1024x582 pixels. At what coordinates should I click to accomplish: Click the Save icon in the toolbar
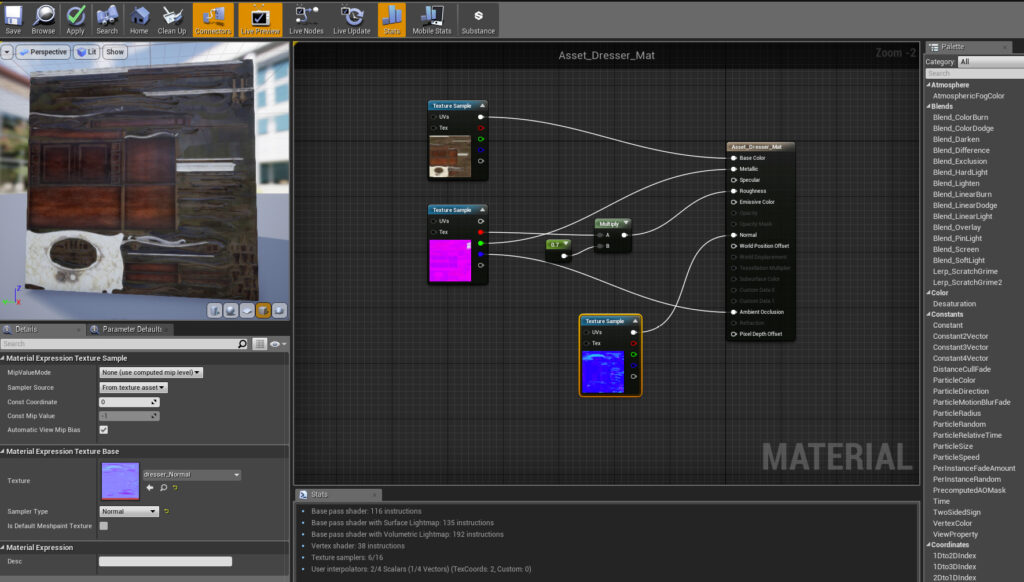click(x=13, y=18)
